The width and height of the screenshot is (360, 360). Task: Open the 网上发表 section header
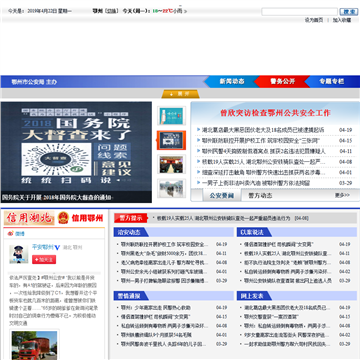point(252,296)
